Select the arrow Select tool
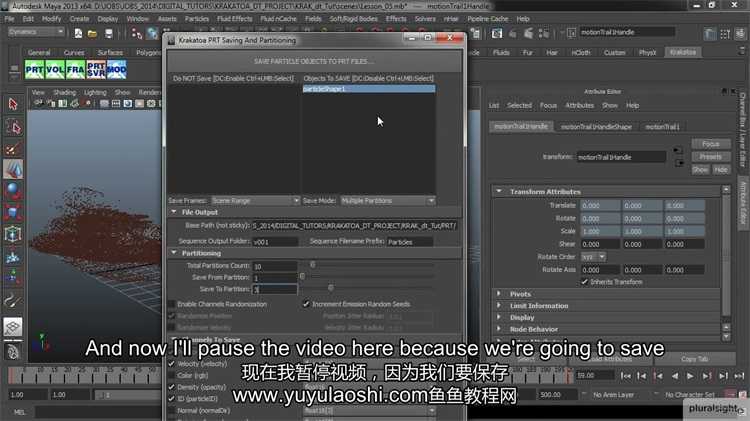The image size is (750, 421). (13, 104)
